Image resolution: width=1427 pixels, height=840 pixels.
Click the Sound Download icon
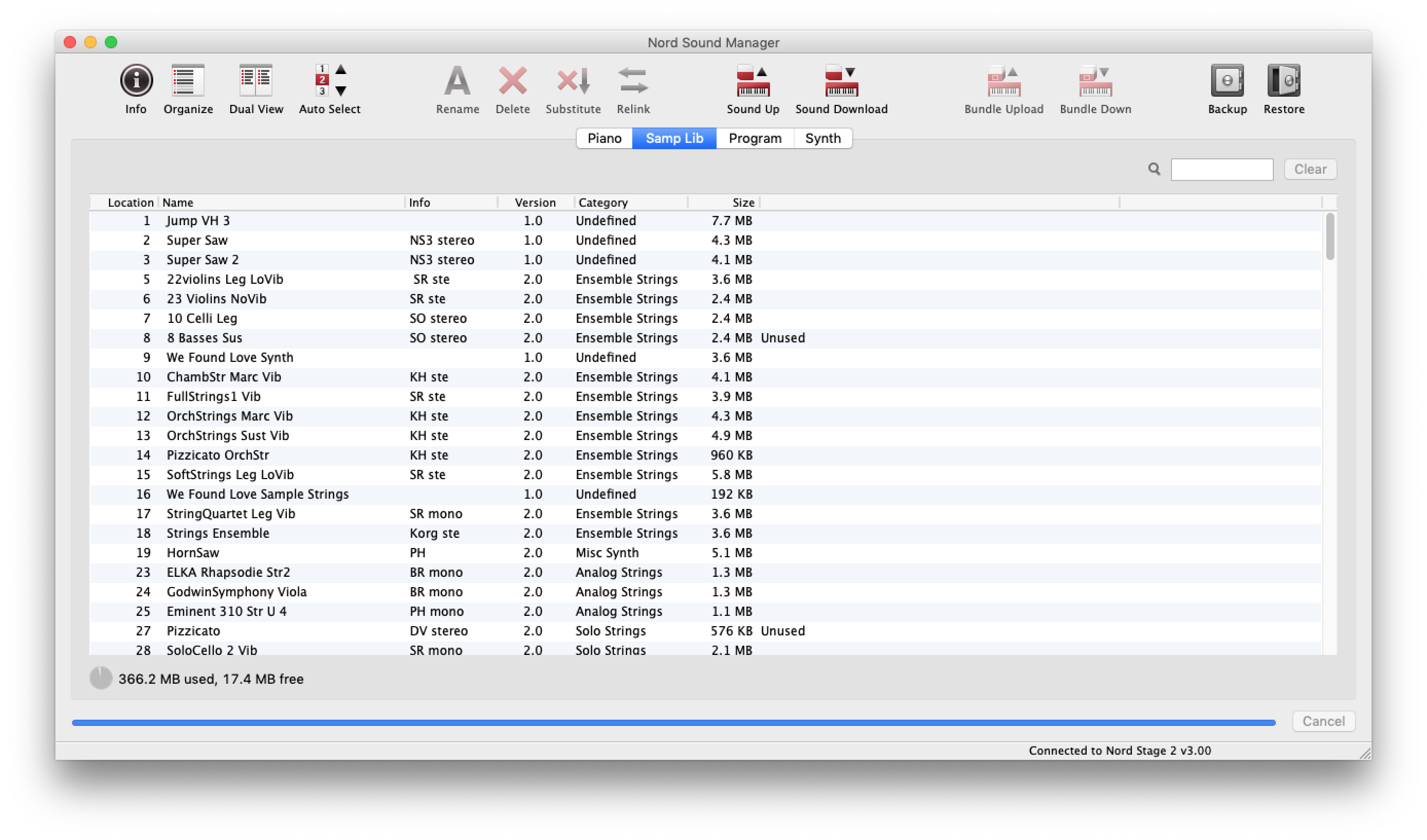click(x=841, y=80)
